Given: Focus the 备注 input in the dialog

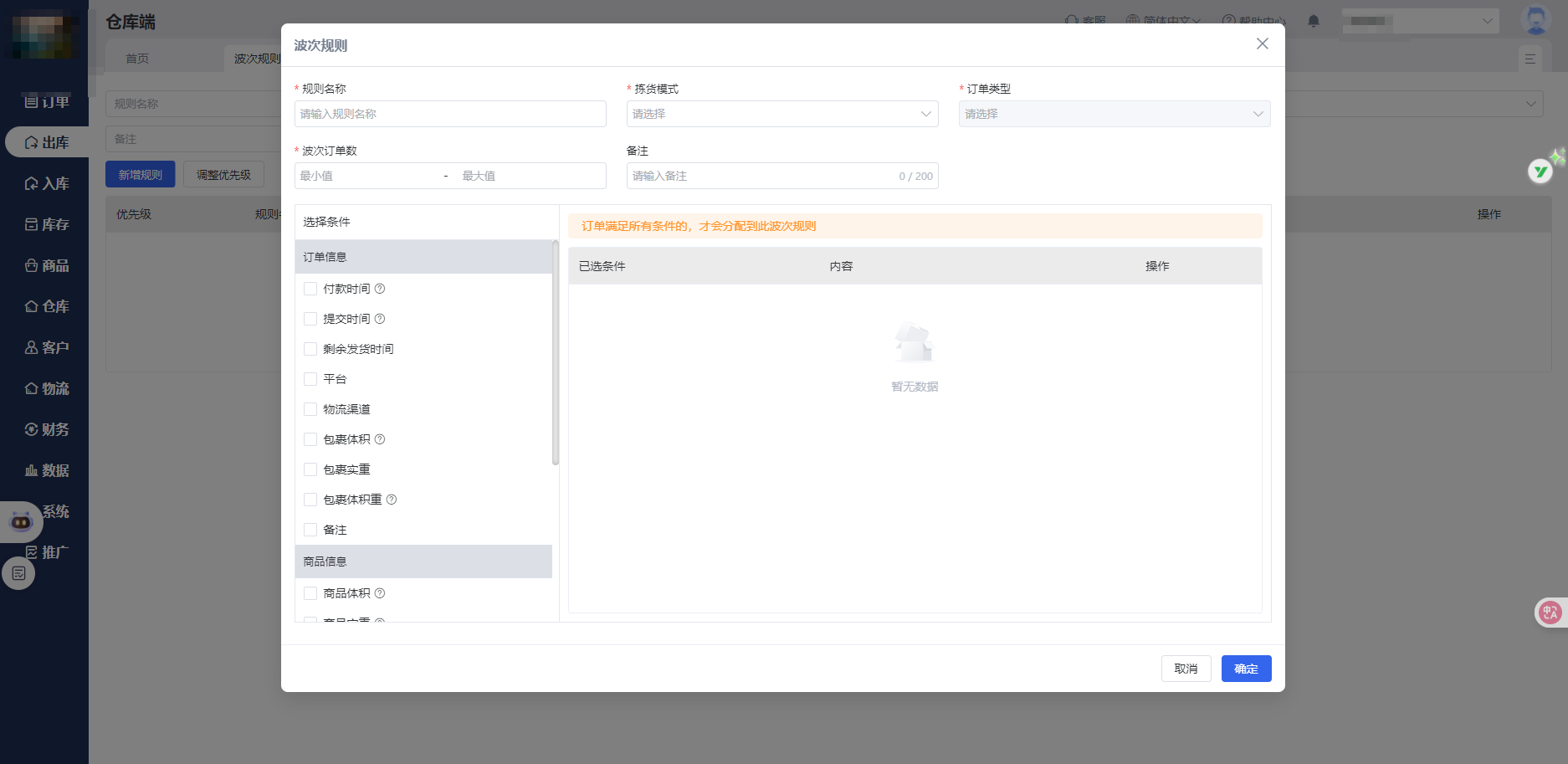Looking at the screenshot, I should (782, 176).
